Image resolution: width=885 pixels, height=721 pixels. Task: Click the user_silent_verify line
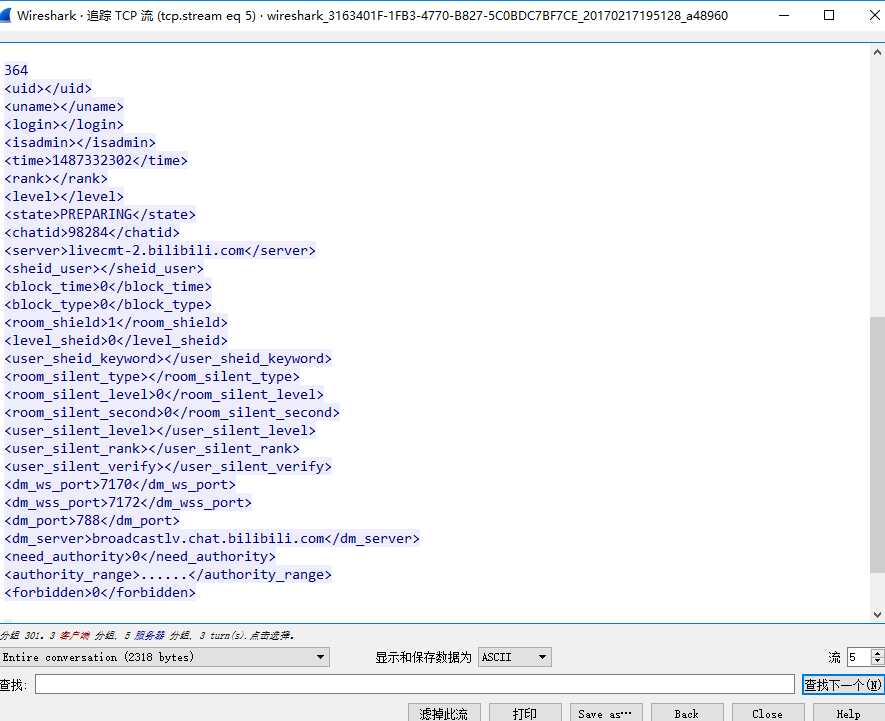[x=168, y=467]
